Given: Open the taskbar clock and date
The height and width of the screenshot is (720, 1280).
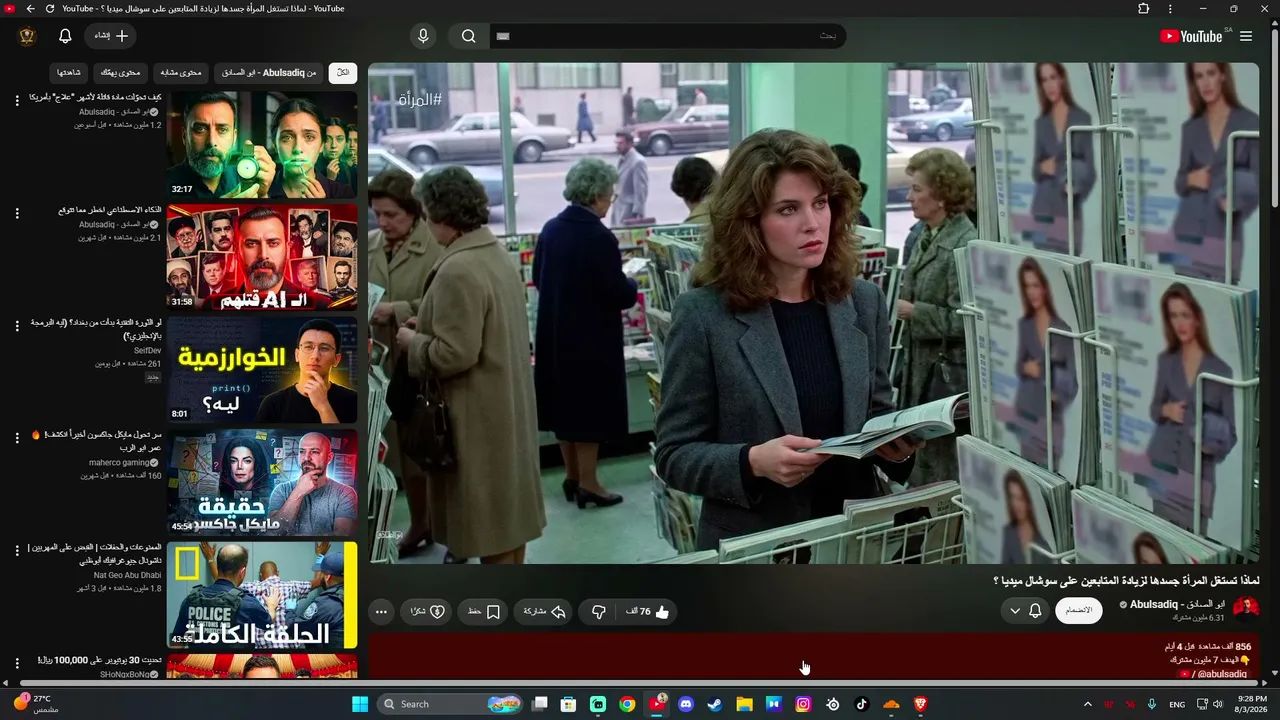Looking at the screenshot, I should pos(1253,704).
